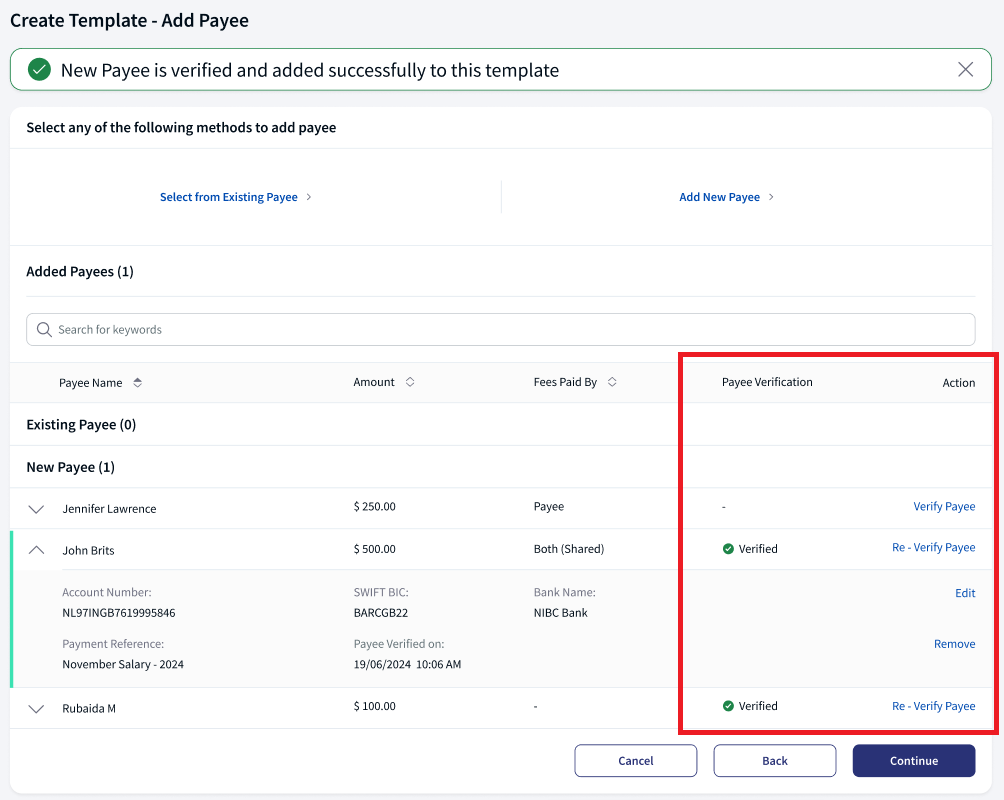1004x800 pixels.
Task: Select the Rubaida M name text
Action: [x=89, y=708]
